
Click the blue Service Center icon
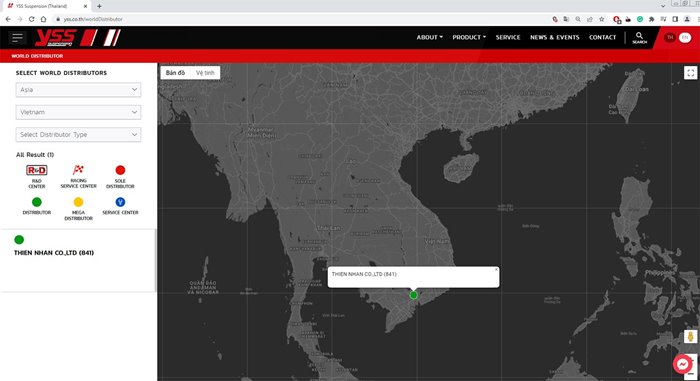tap(120, 202)
